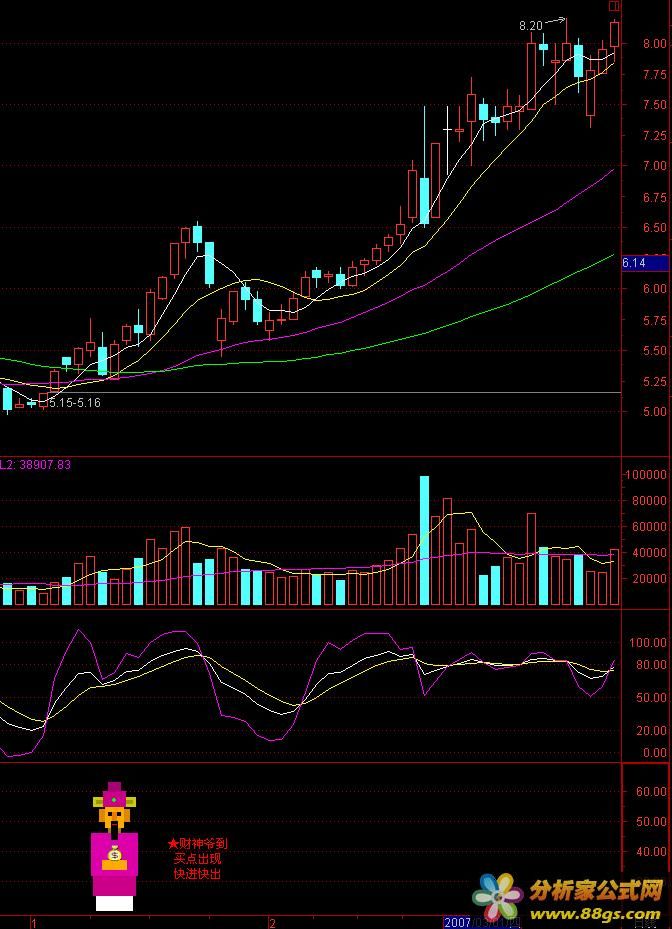Viewport: 672px width, 929px height.
Task: Click the 6.50 price axis label
Action: pos(654,228)
